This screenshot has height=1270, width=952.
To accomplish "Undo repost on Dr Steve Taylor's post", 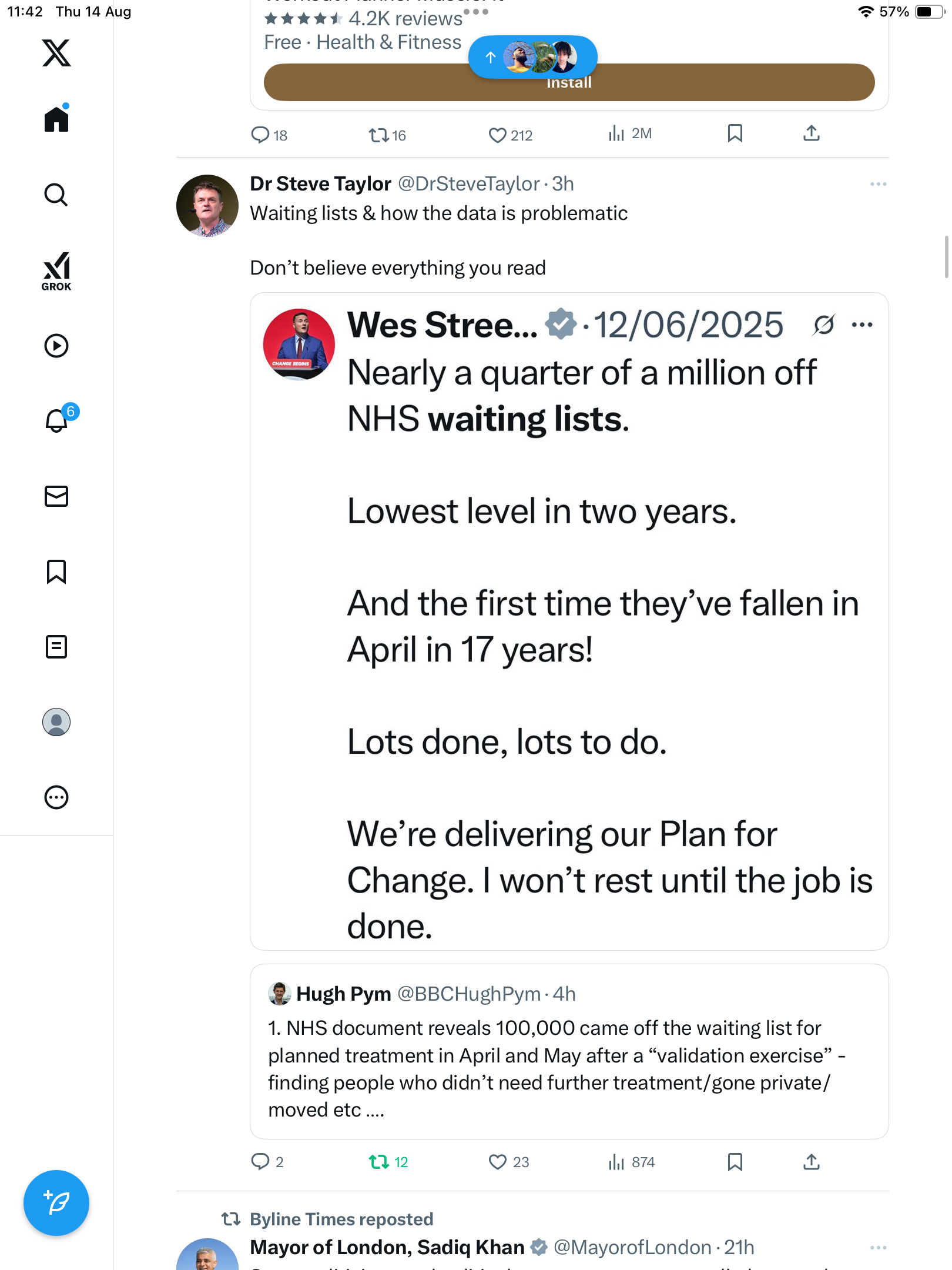I will tap(379, 1162).
